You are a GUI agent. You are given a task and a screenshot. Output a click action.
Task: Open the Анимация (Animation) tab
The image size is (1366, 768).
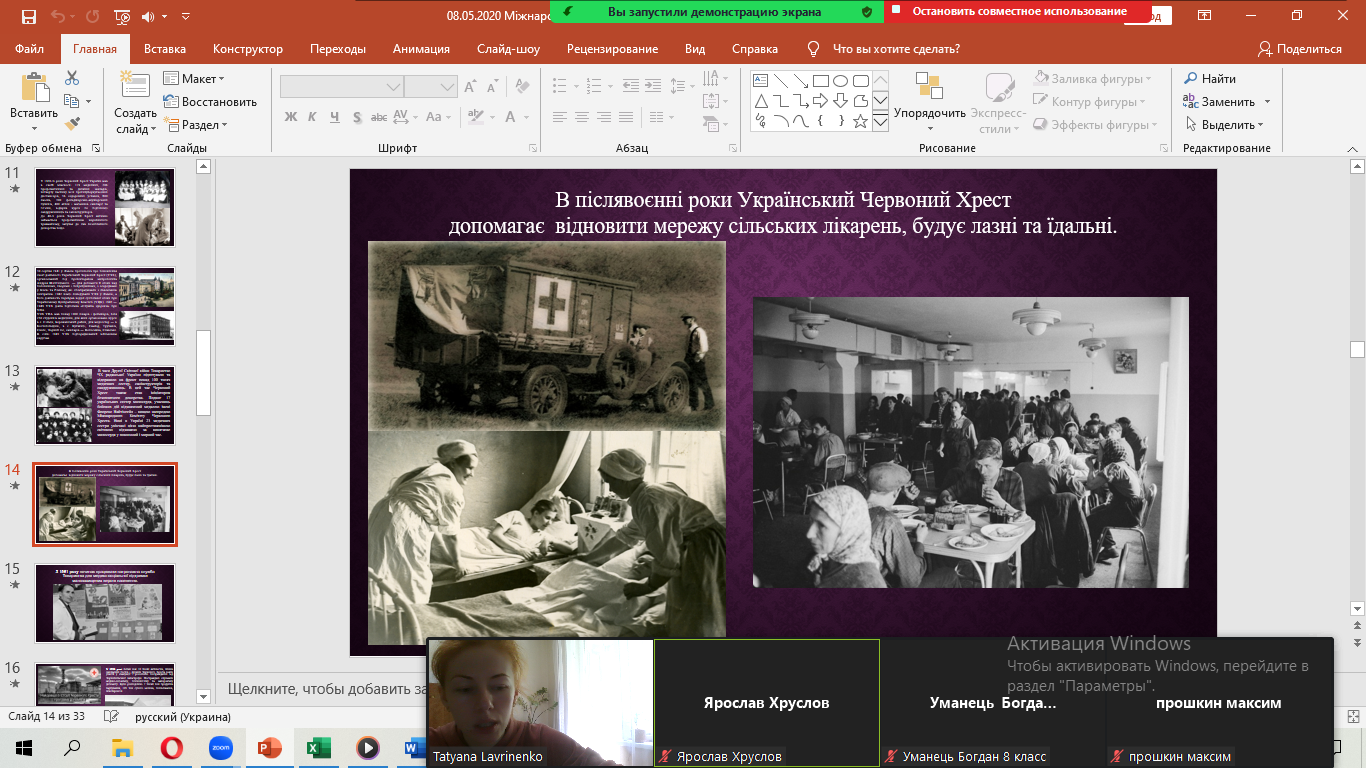point(421,49)
